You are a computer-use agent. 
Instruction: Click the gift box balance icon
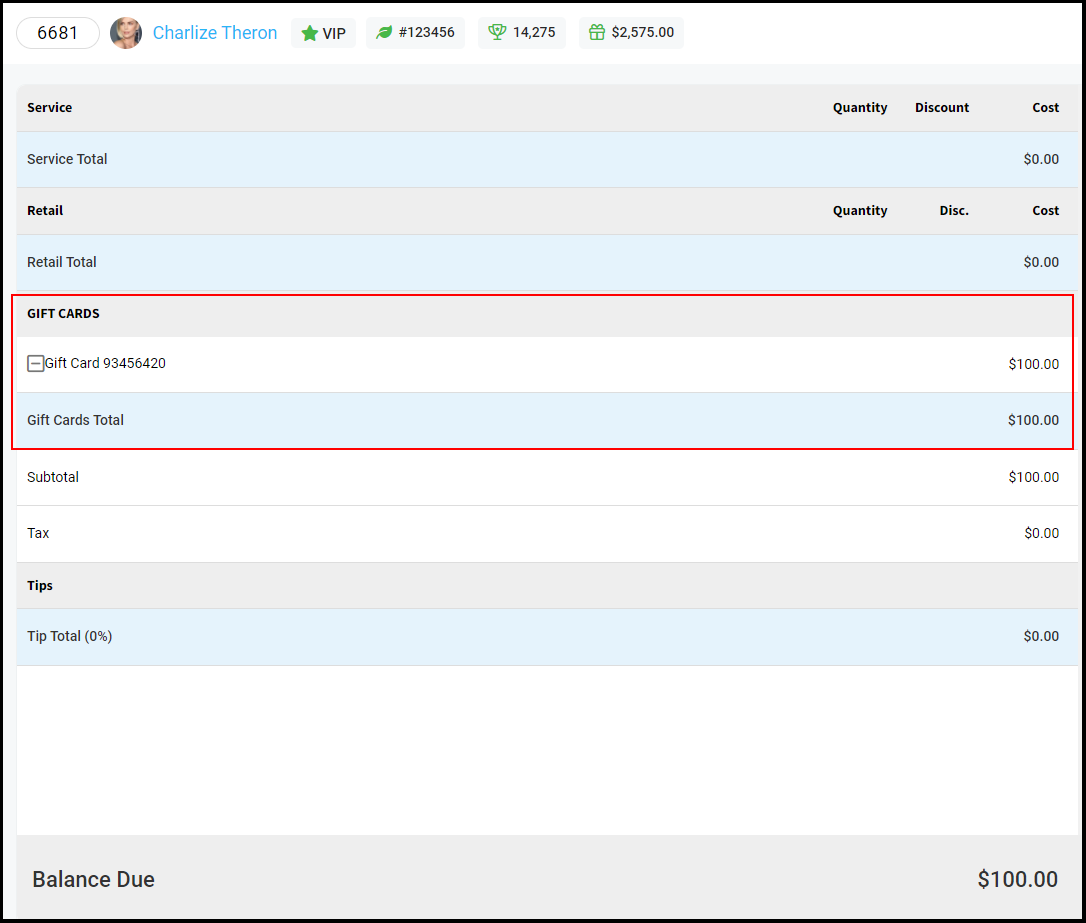click(596, 32)
